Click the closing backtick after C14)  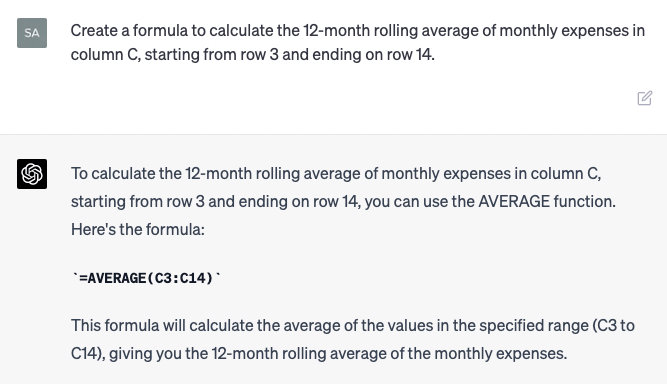pyautogui.click(x=218, y=277)
